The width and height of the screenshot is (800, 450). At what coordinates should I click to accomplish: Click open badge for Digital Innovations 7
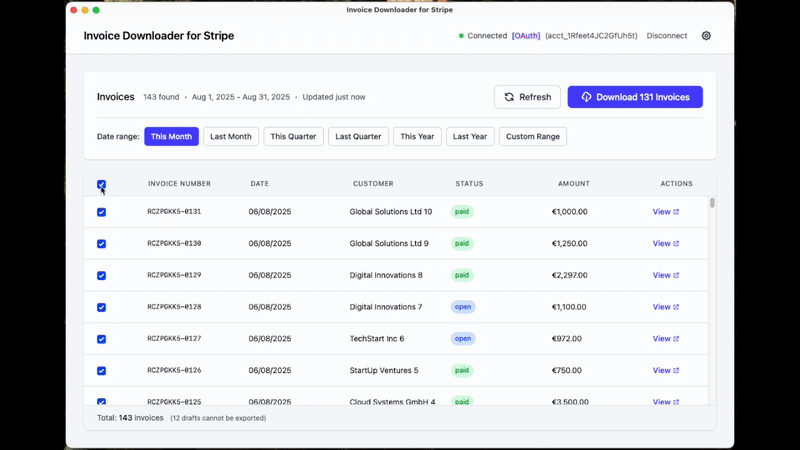pyautogui.click(x=463, y=307)
